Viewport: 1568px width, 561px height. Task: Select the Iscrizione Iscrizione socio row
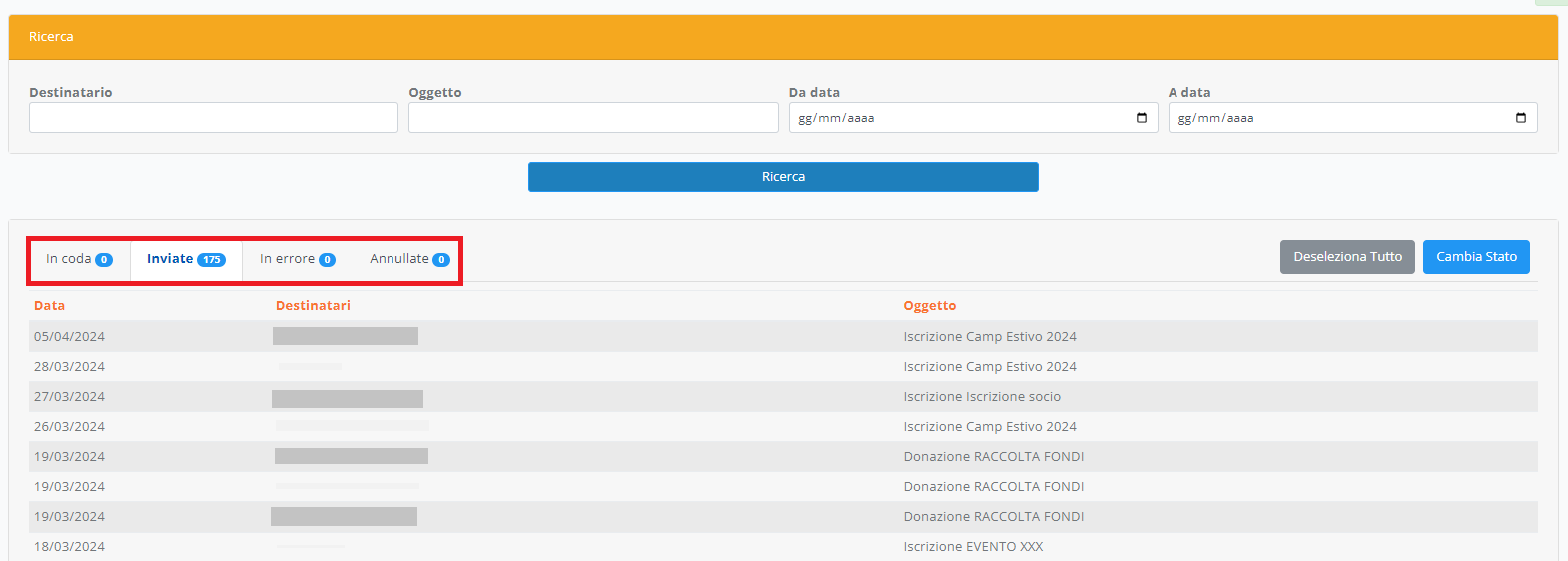981,397
